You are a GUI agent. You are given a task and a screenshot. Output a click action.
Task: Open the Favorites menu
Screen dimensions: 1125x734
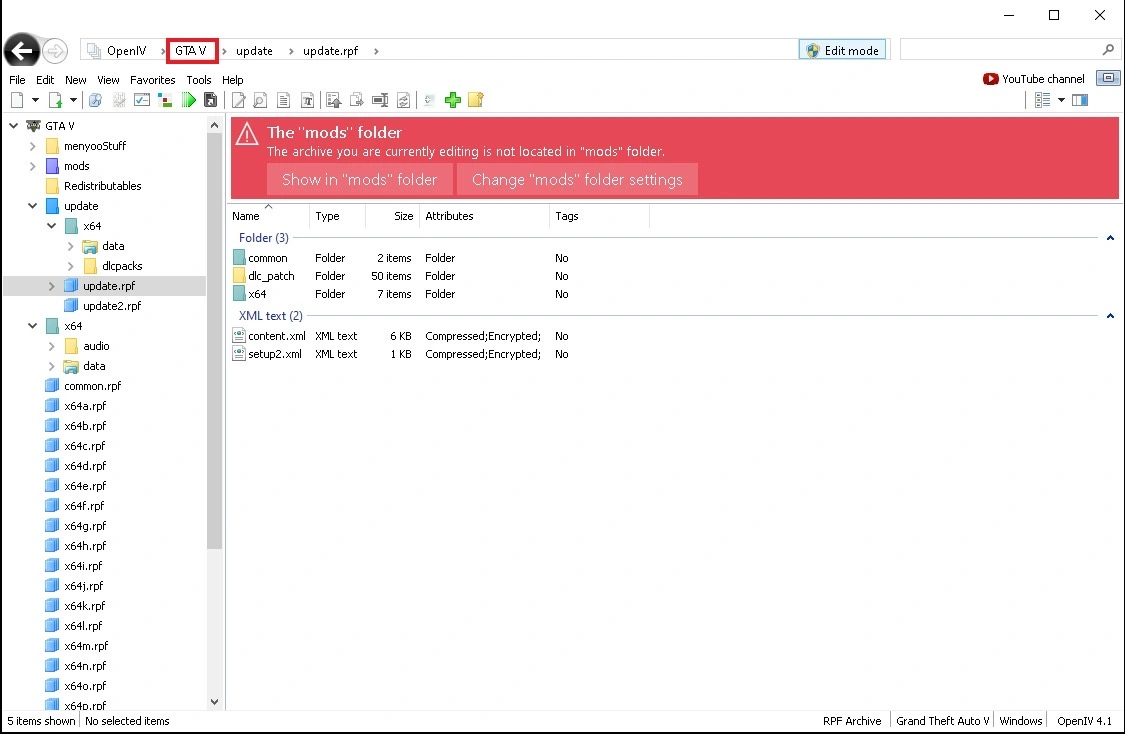pyautogui.click(x=153, y=80)
